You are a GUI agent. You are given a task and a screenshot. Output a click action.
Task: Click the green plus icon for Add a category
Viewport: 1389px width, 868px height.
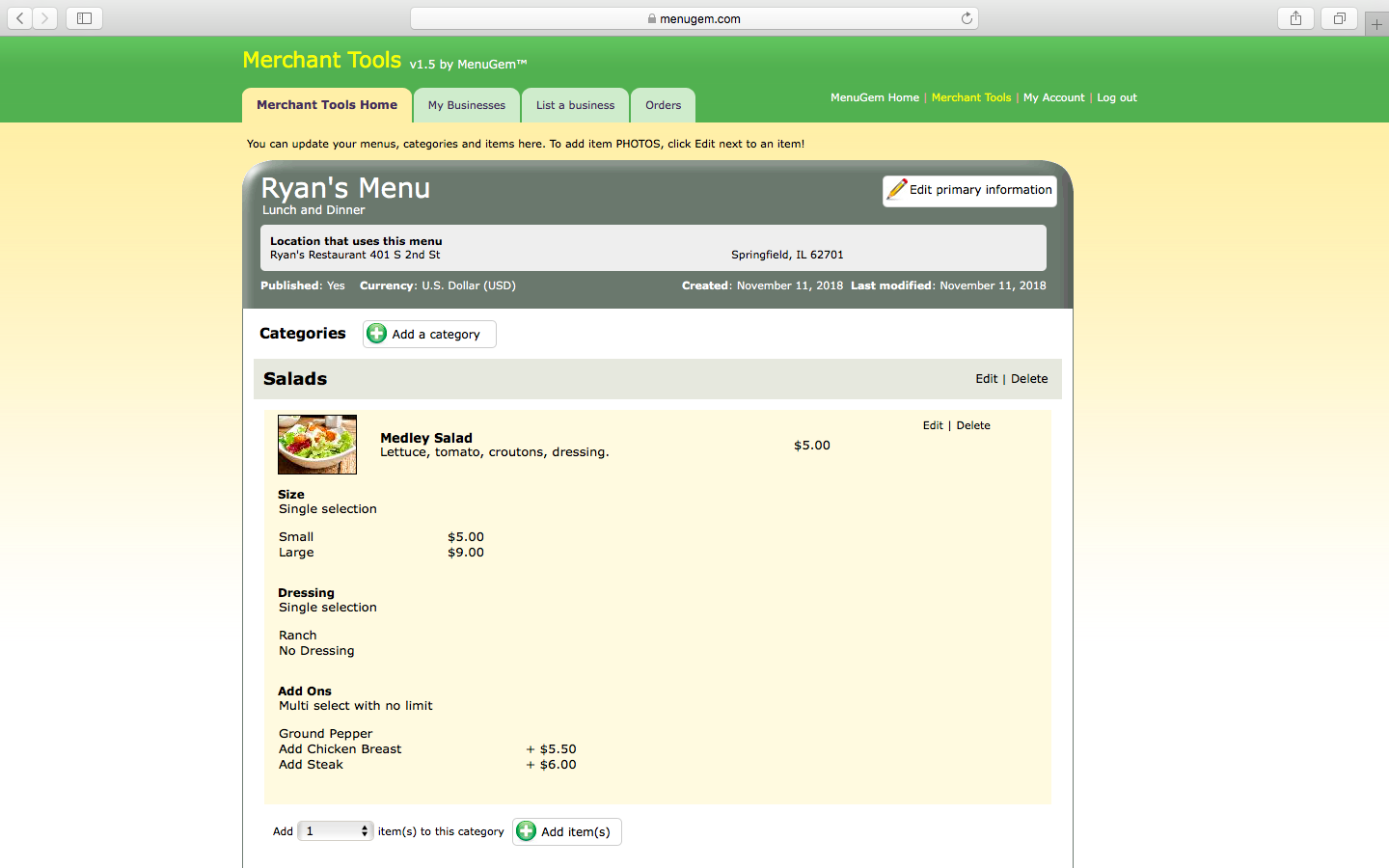pyautogui.click(x=377, y=334)
